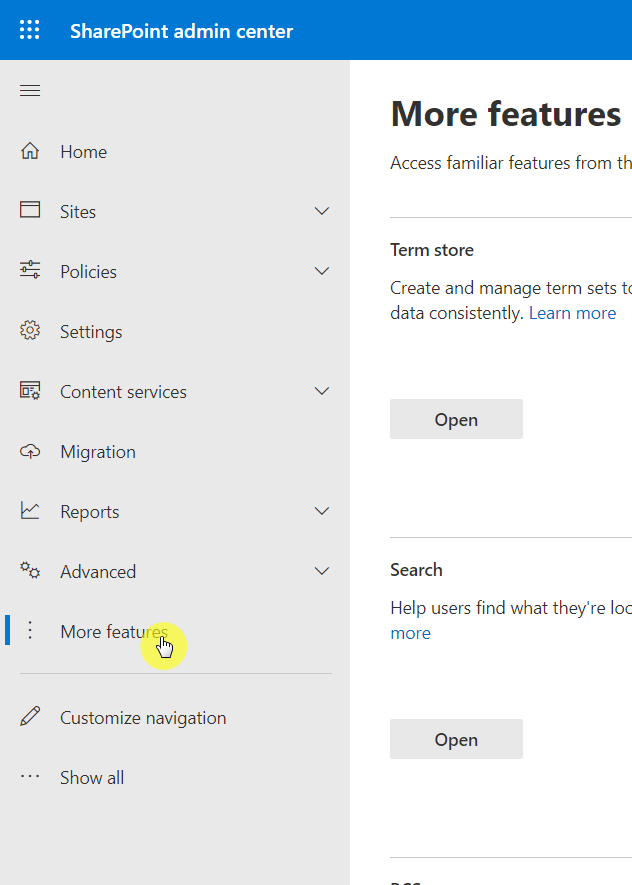The width and height of the screenshot is (632, 885).
Task: Click the 'Term store' section heading
Action: click(432, 250)
